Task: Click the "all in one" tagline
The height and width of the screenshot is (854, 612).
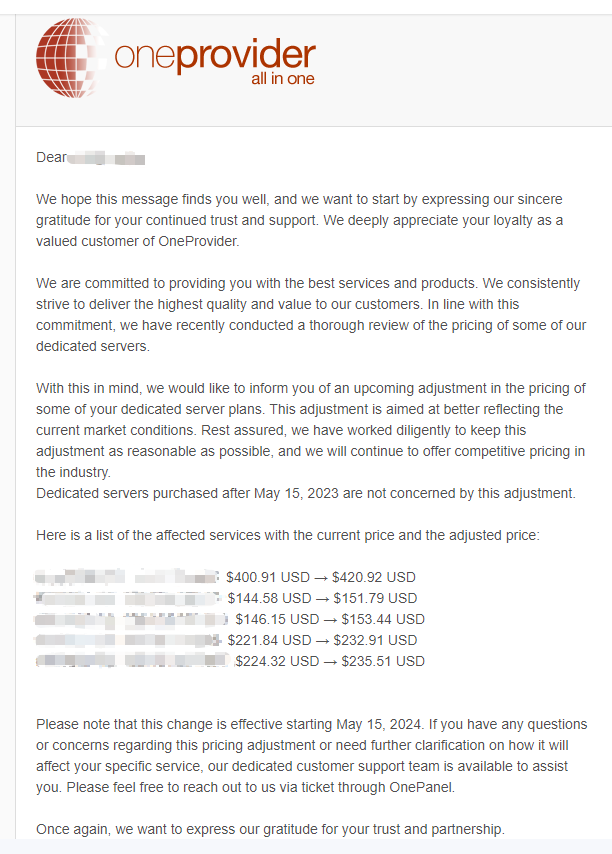Action: point(282,80)
